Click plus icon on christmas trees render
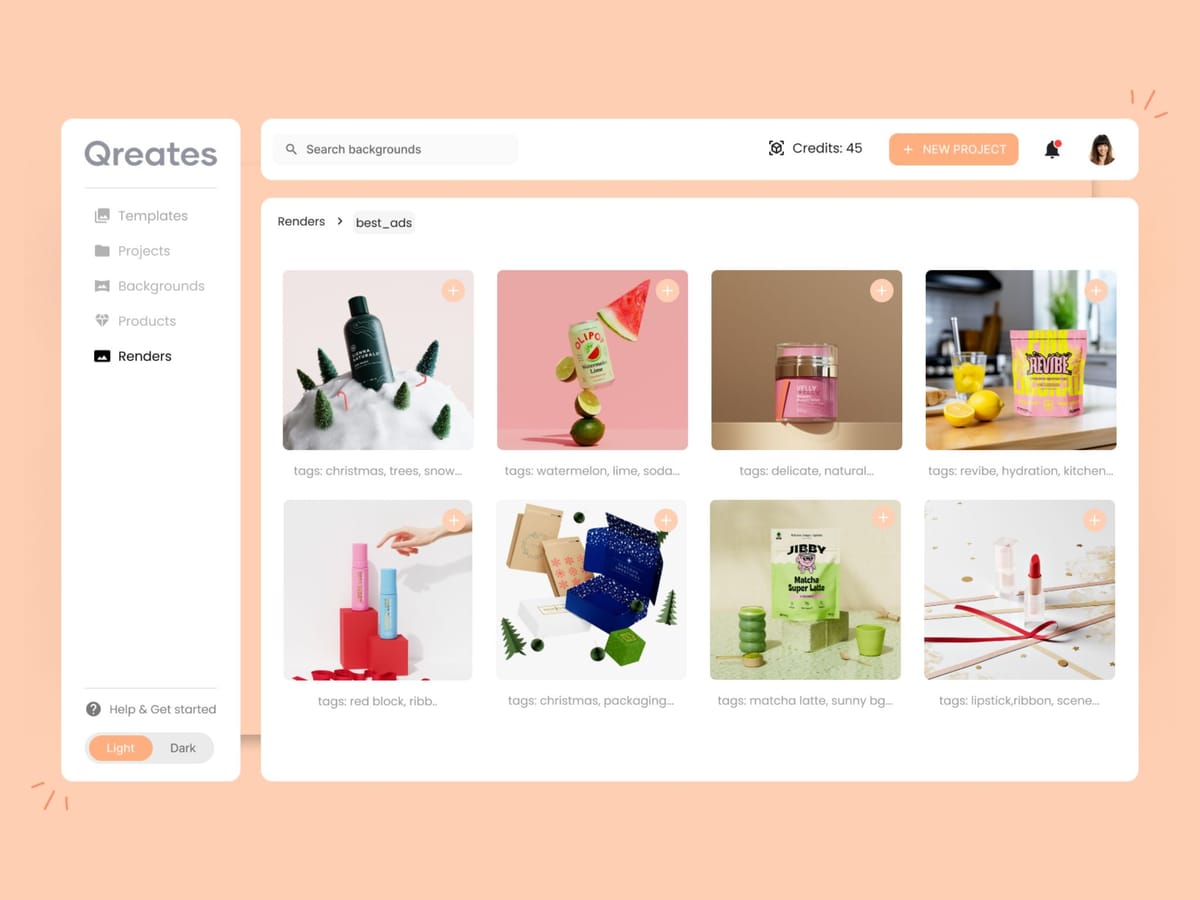This screenshot has height=900, width=1200. point(453,291)
